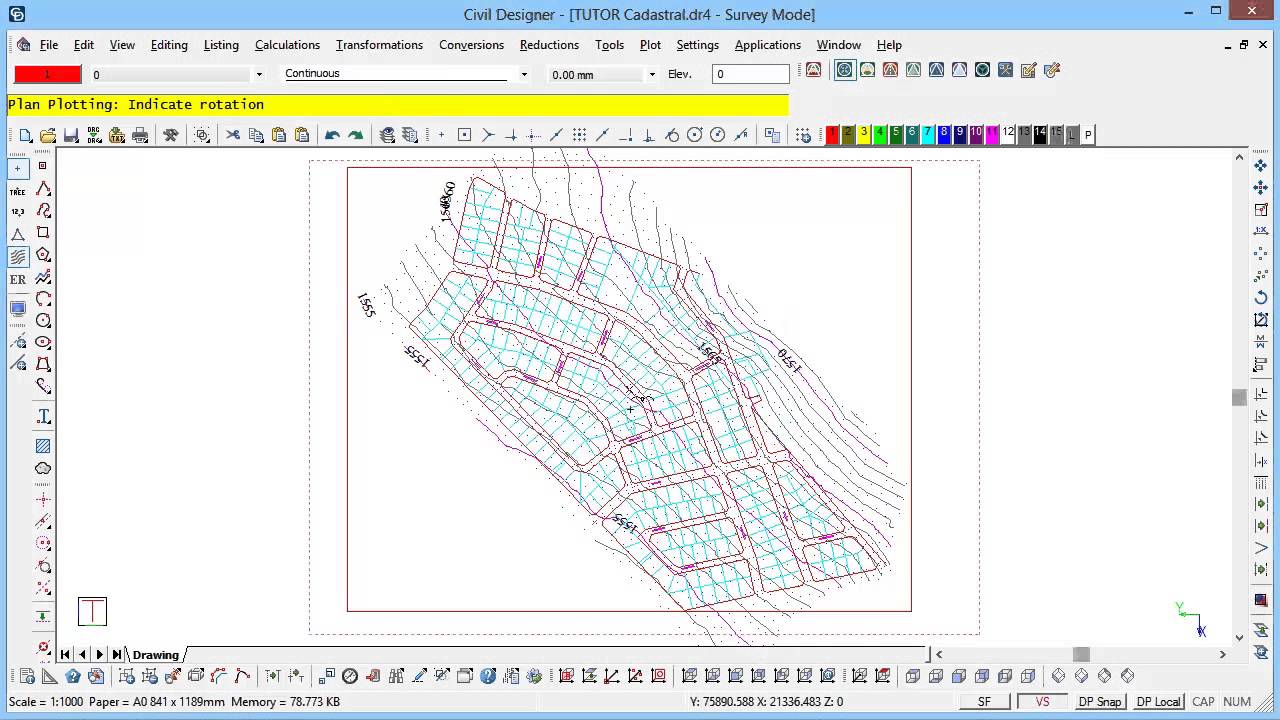Click the tools wrench mode icon

click(1005, 70)
